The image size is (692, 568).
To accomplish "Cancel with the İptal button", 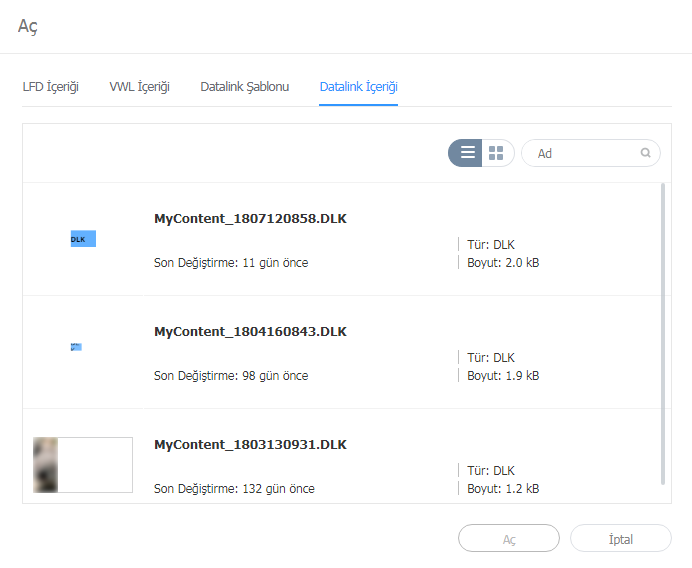I will click(620, 538).
